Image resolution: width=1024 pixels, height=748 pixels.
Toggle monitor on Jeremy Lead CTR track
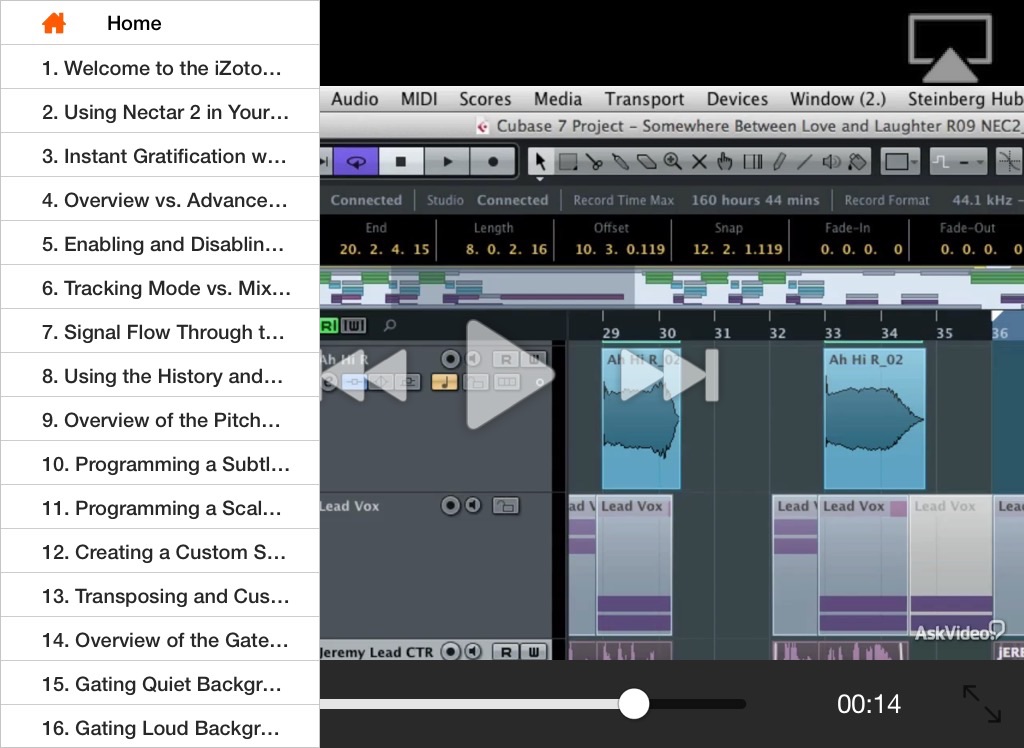click(x=473, y=651)
